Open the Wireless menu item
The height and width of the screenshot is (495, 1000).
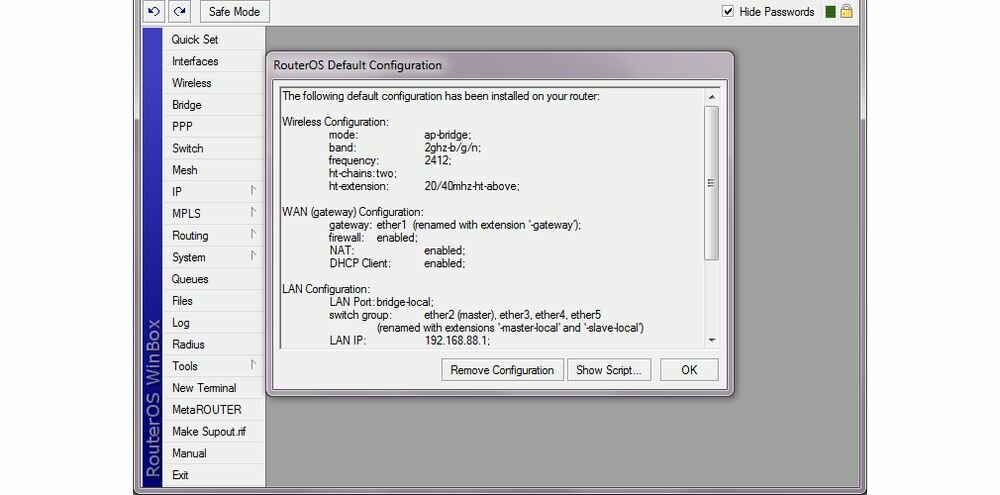click(213, 83)
